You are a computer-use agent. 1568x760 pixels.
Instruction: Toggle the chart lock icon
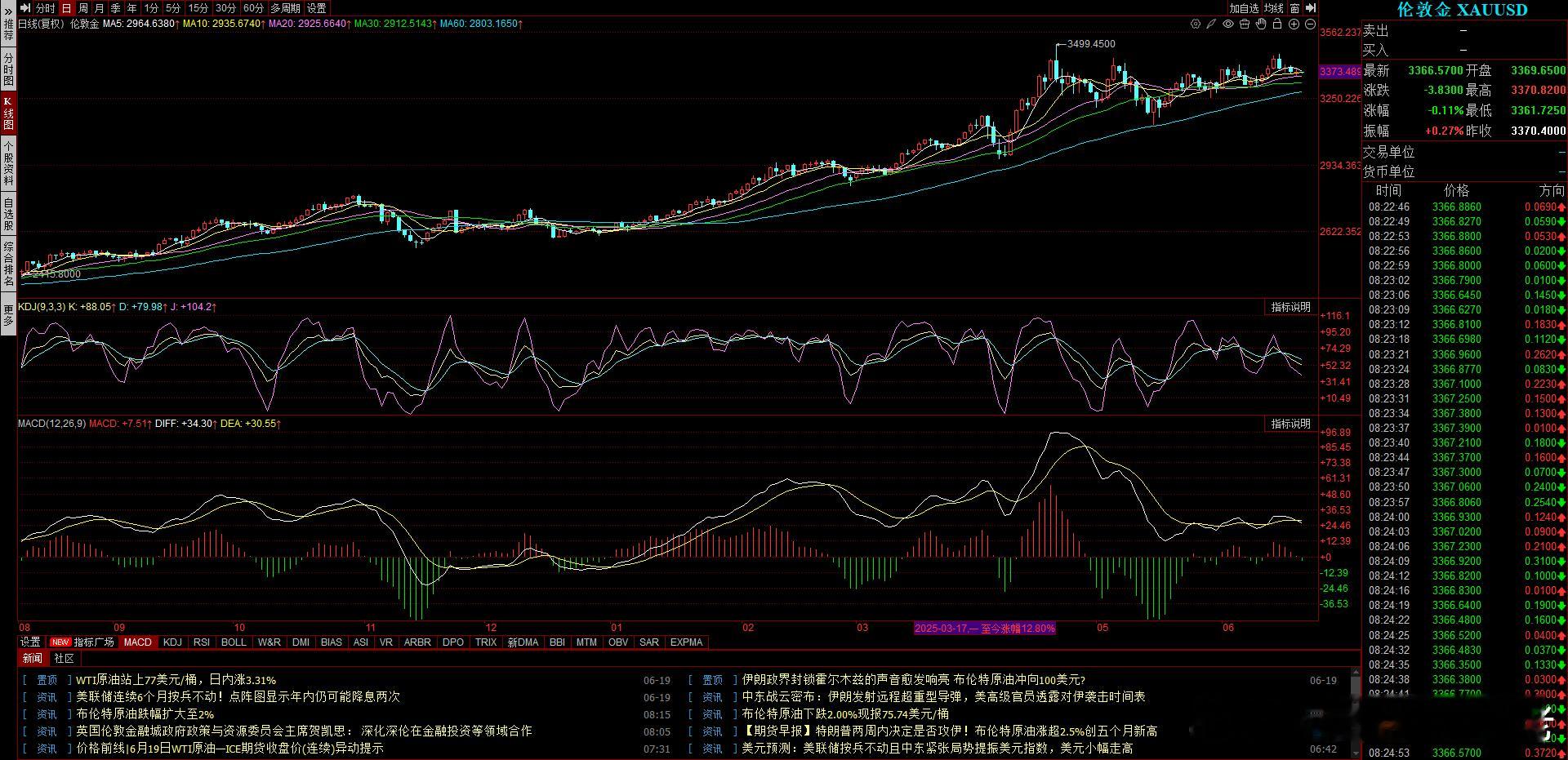[x=1277, y=24]
